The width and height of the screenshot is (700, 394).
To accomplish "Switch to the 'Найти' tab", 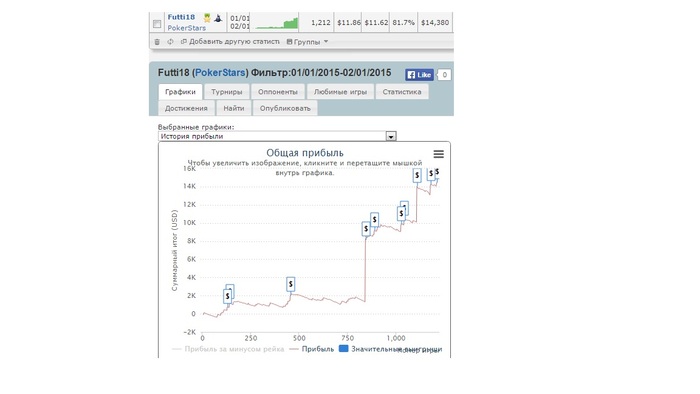I will (x=233, y=108).
